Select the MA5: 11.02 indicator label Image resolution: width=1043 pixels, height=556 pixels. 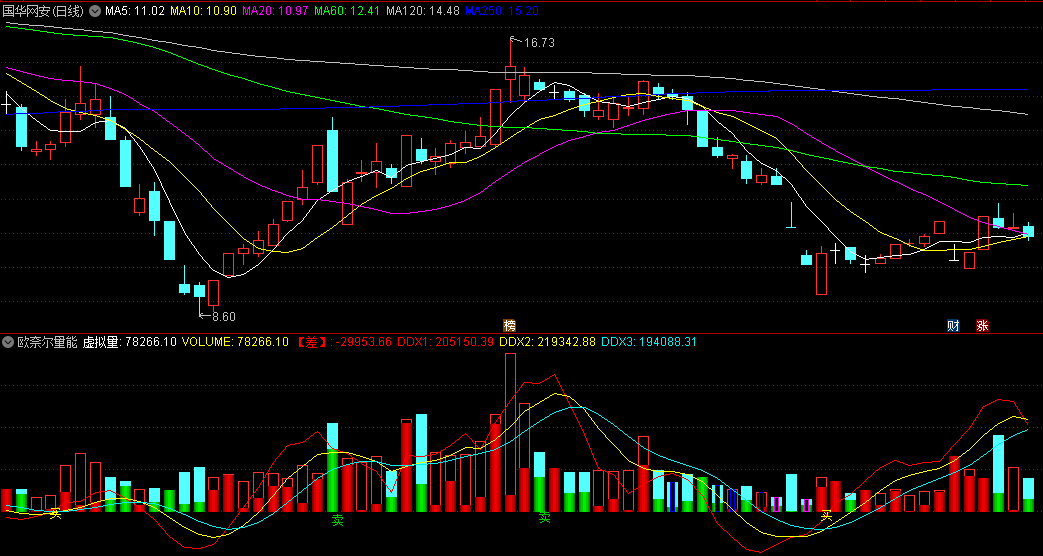pyautogui.click(x=135, y=11)
